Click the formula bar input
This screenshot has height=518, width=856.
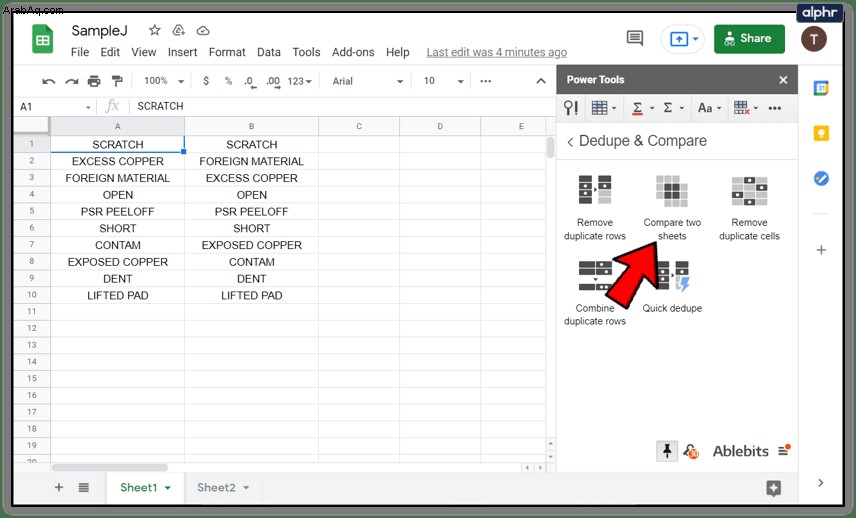point(343,106)
